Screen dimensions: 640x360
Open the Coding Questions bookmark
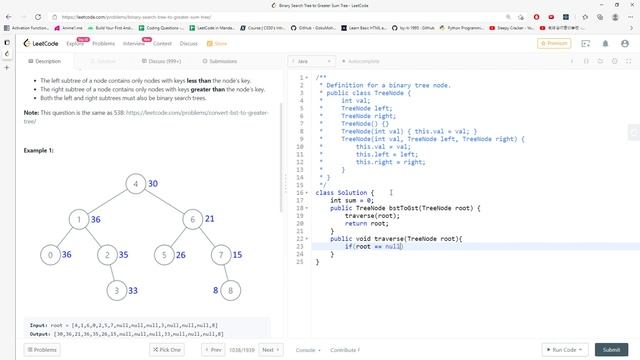click(162, 28)
